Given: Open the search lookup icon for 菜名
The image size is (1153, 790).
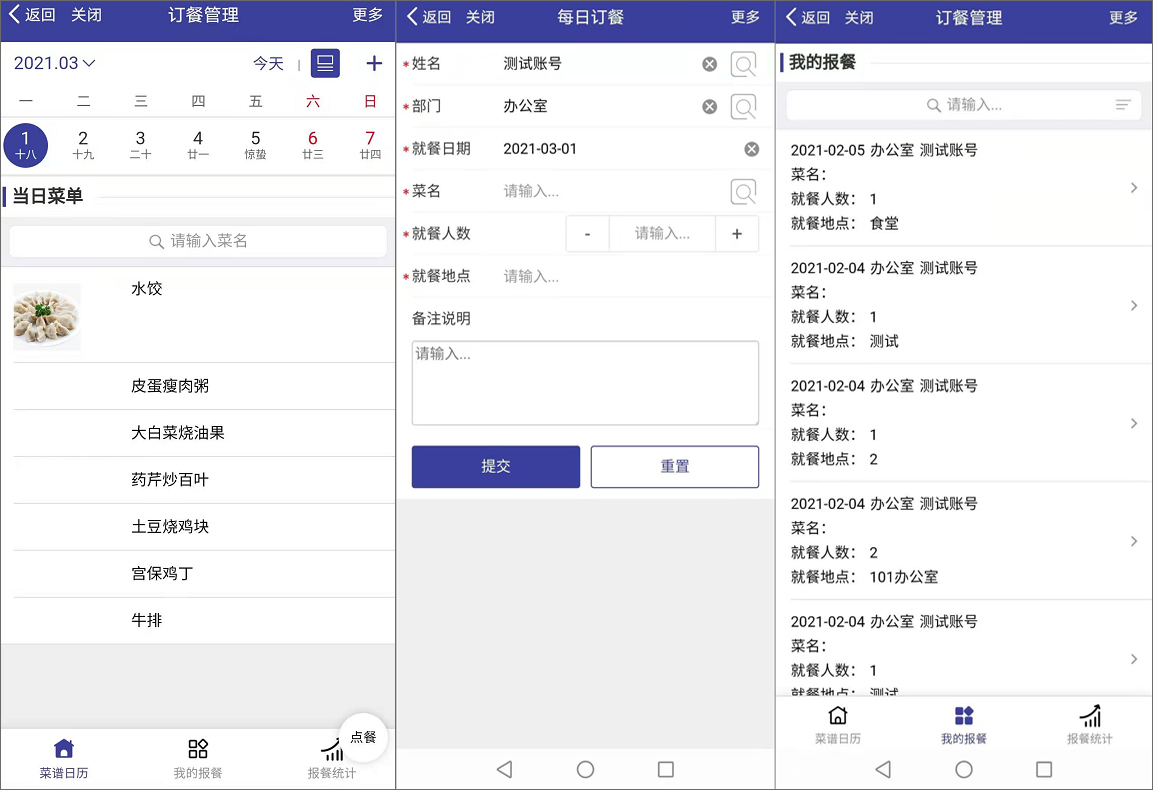Looking at the screenshot, I should tap(741, 190).
